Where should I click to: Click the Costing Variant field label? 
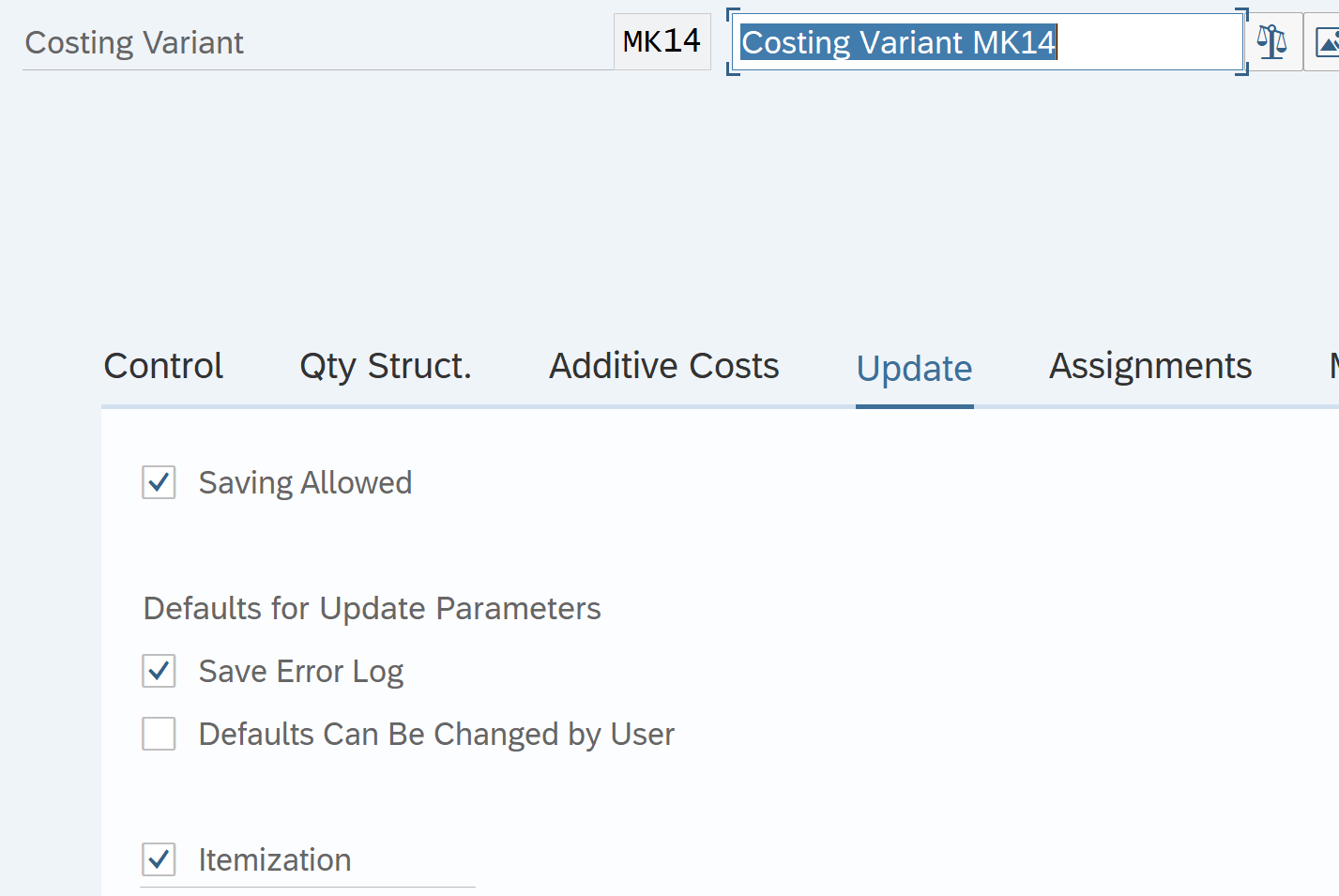[134, 43]
